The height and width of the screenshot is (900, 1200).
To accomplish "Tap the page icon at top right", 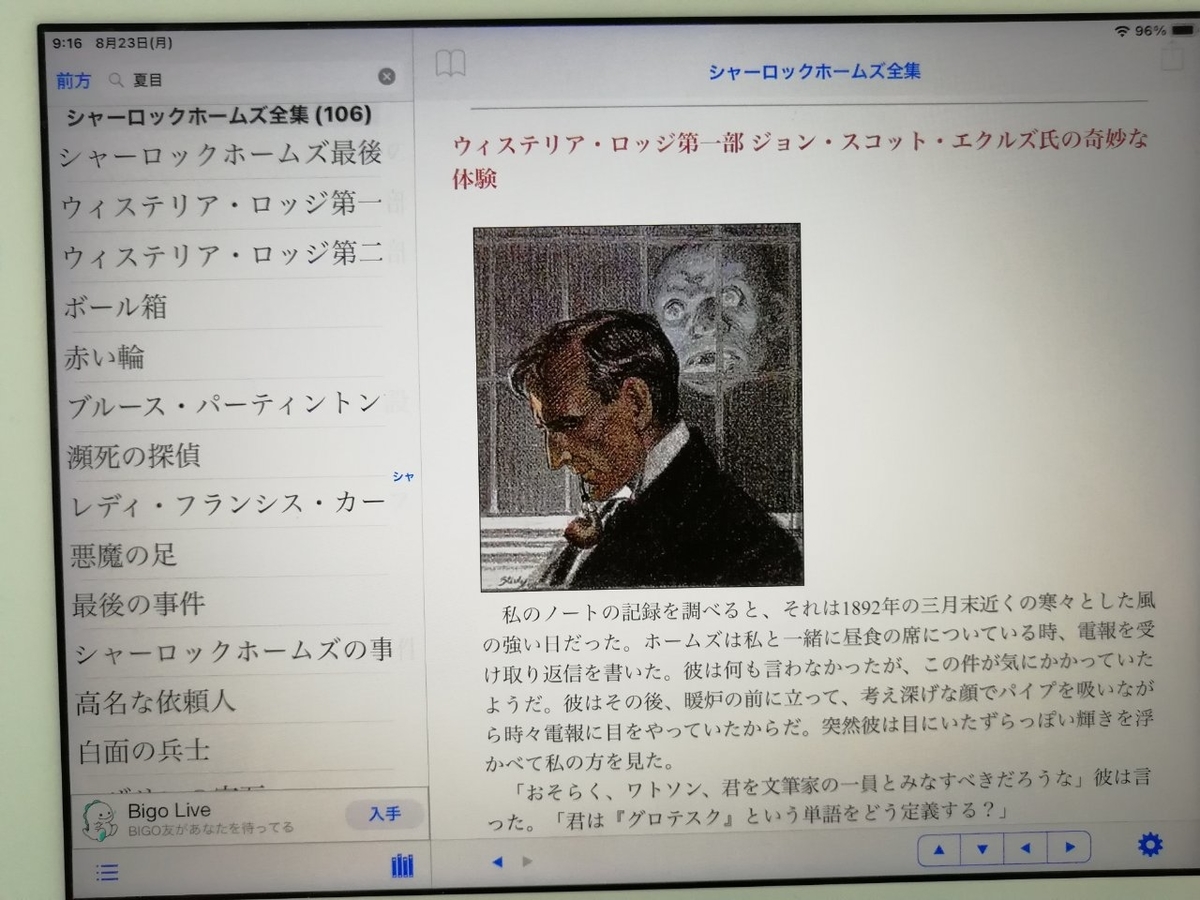I will [x=1171, y=59].
